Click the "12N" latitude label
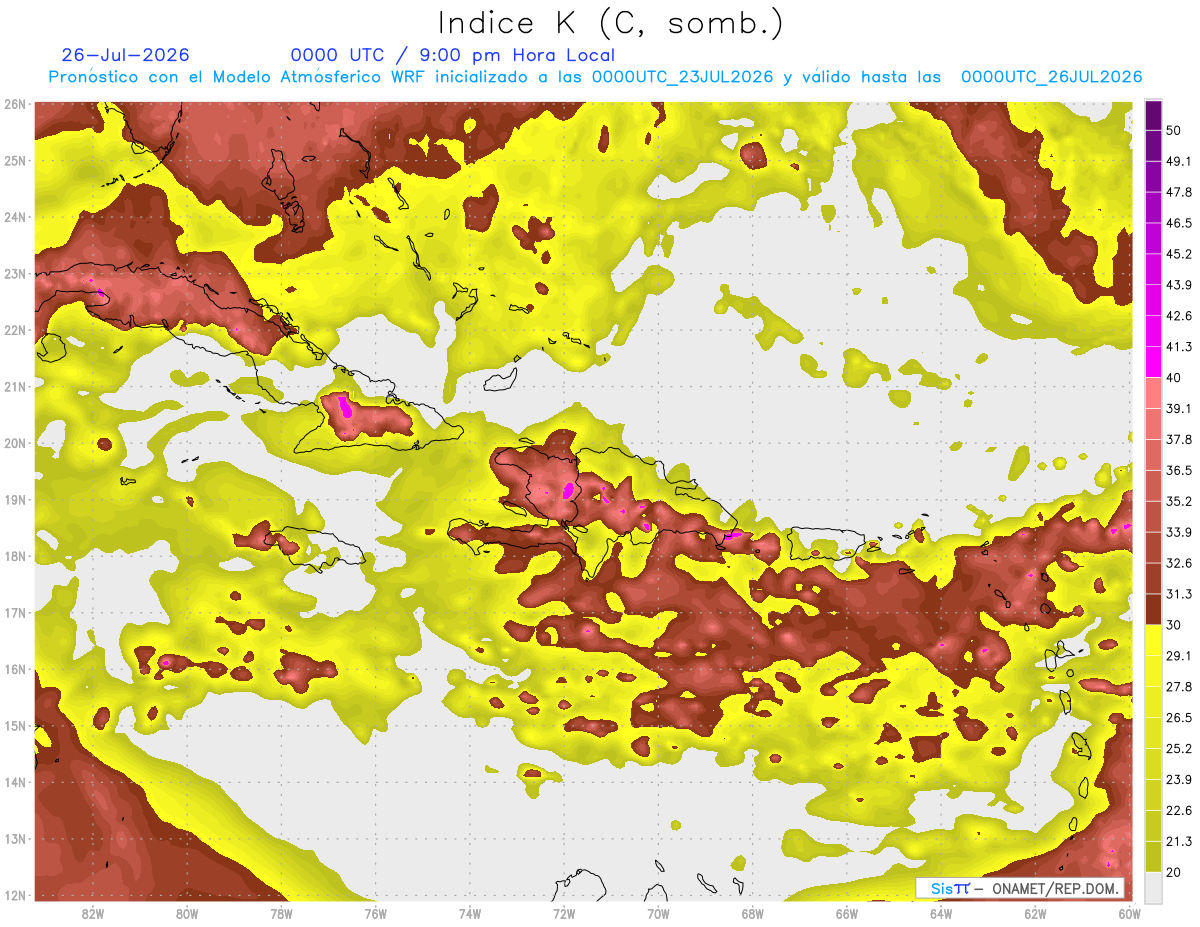This screenshot has height=927, width=1200. 15,895
